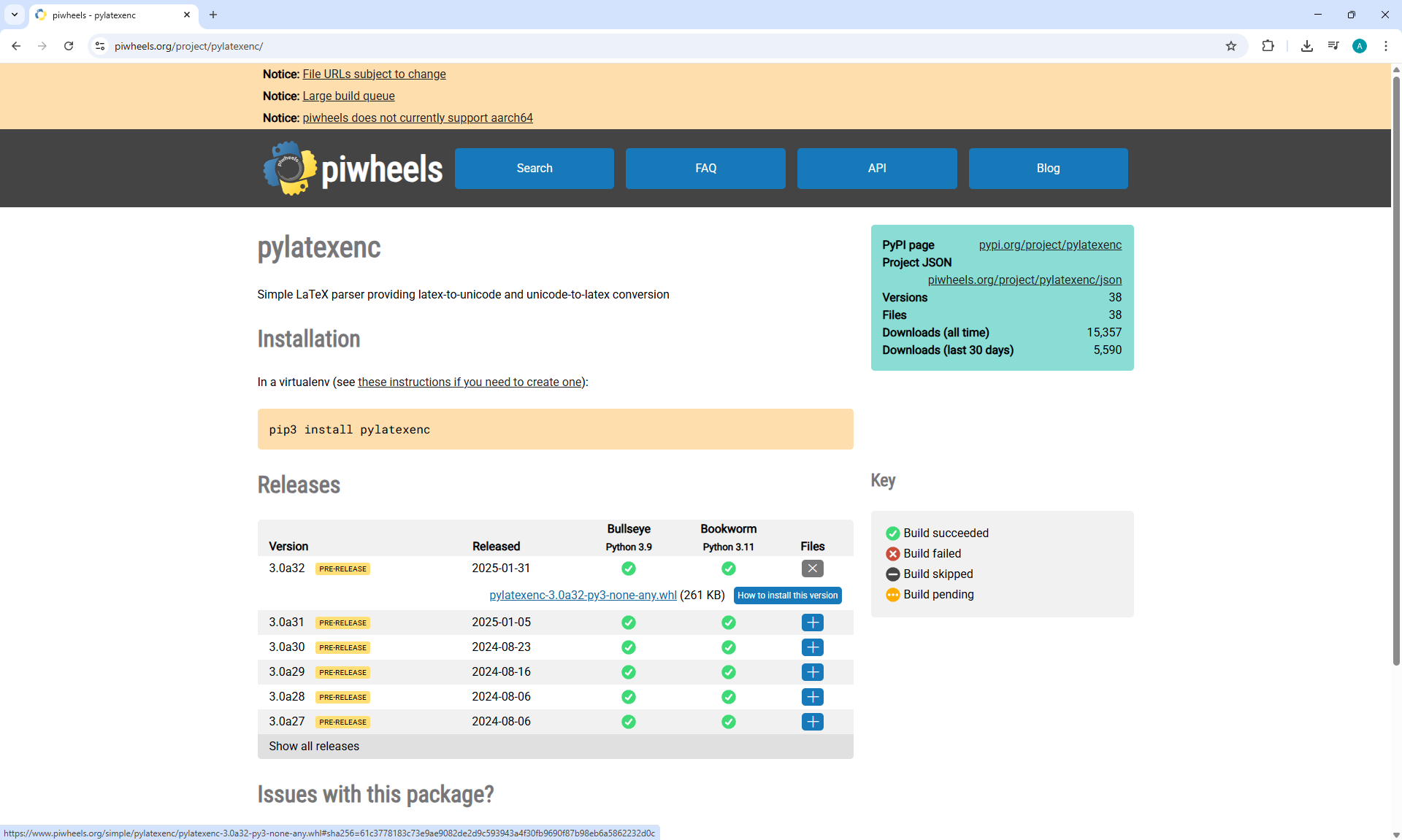Click 'How to install this version' button
The height and width of the screenshot is (840, 1402).
(x=787, y=596)
